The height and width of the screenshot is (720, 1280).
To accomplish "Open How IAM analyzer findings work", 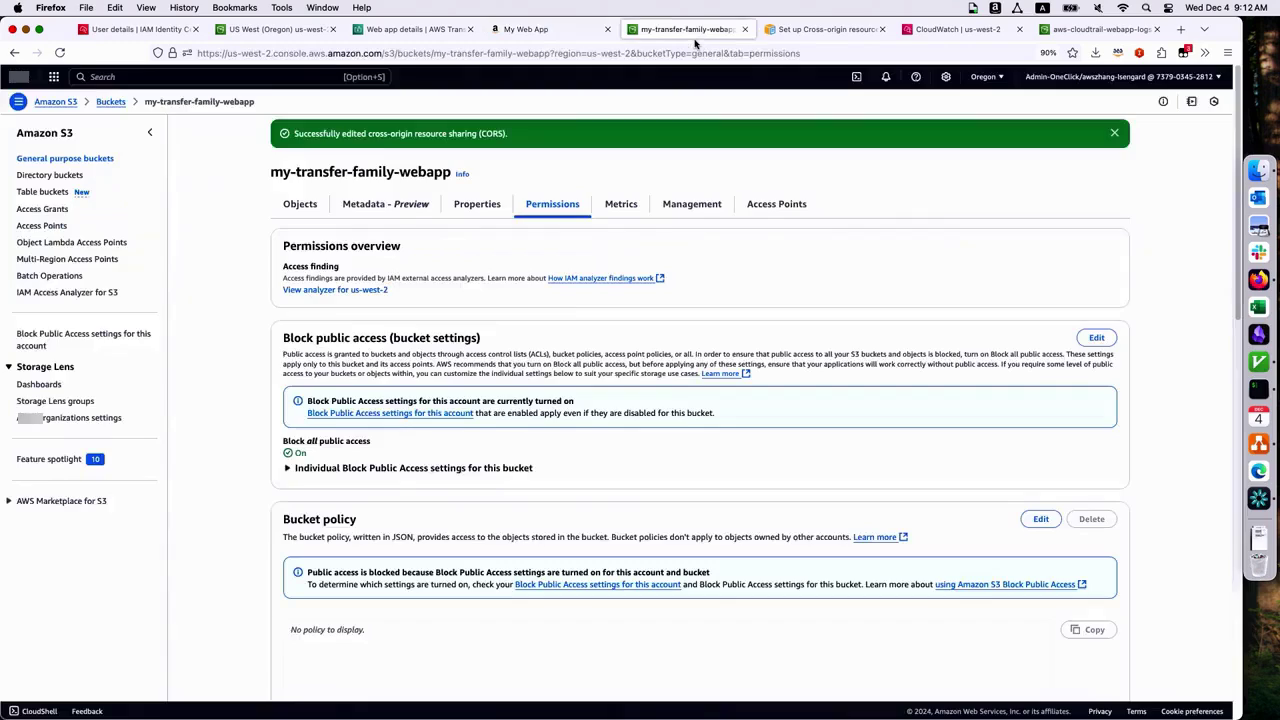I will tap(606, 278).
